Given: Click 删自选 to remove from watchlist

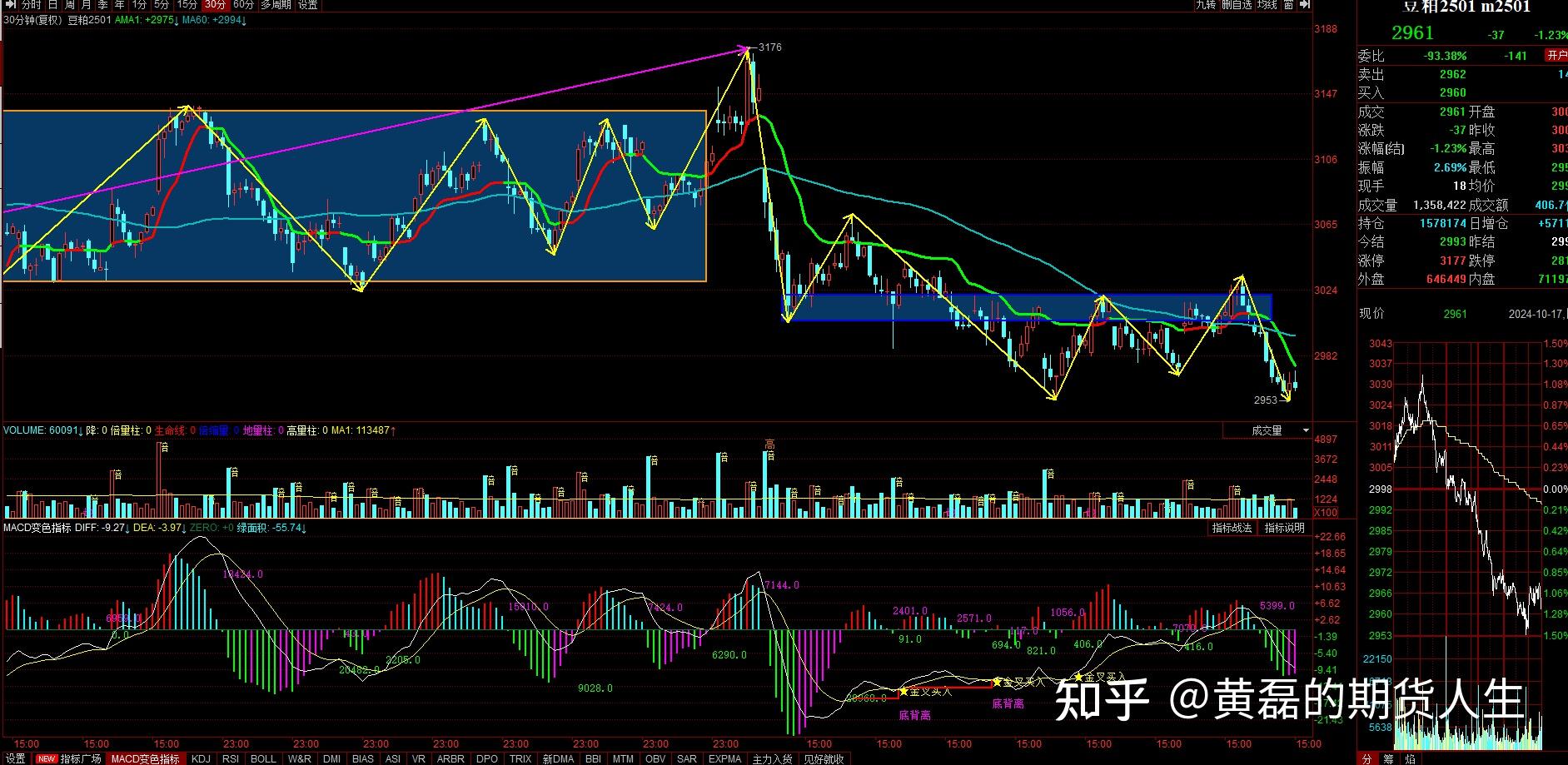Looking at the screenshot, I should (1237, 5).
